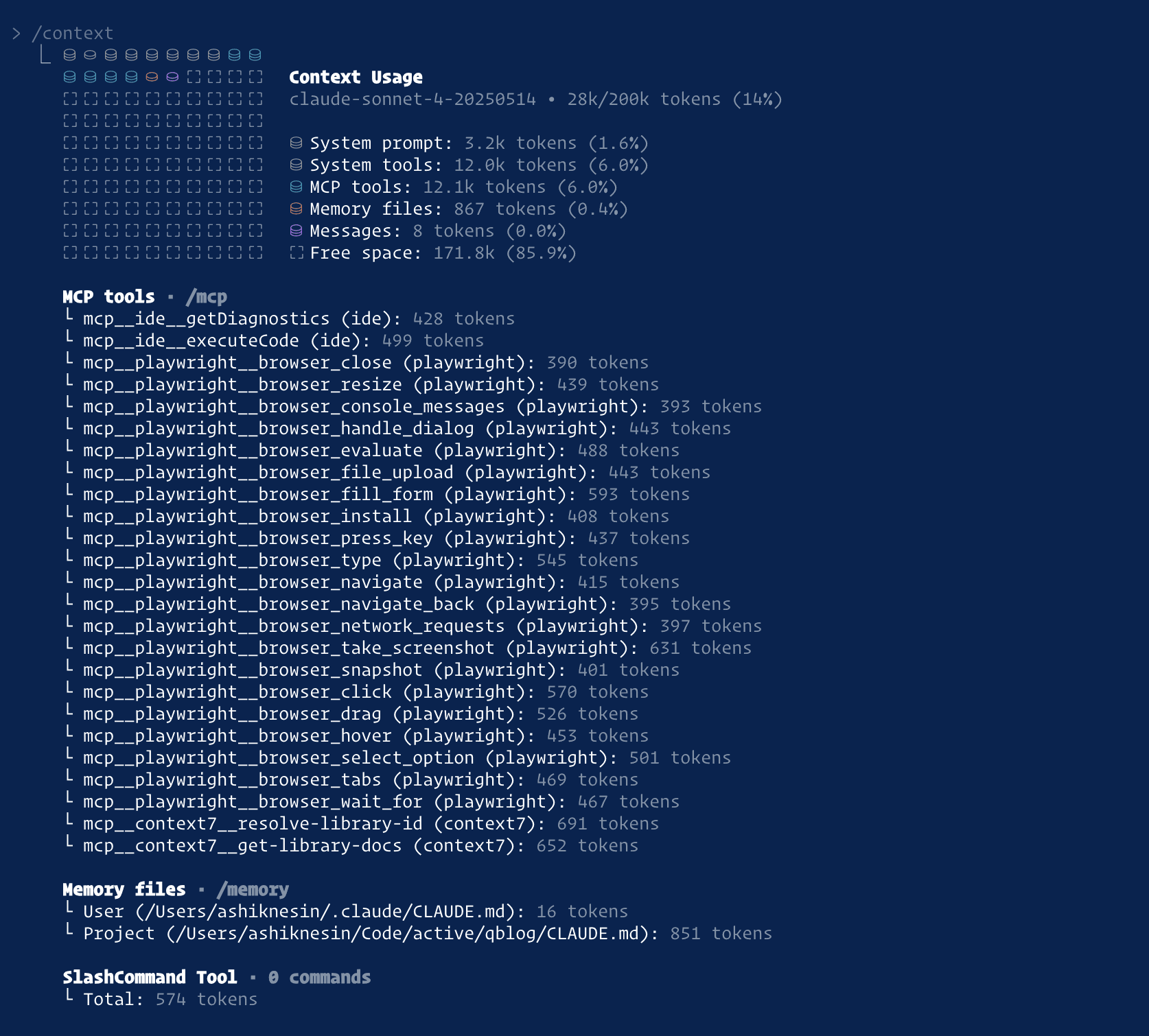
Task: Select the browser_close playwright row
Action: point(357,363)
